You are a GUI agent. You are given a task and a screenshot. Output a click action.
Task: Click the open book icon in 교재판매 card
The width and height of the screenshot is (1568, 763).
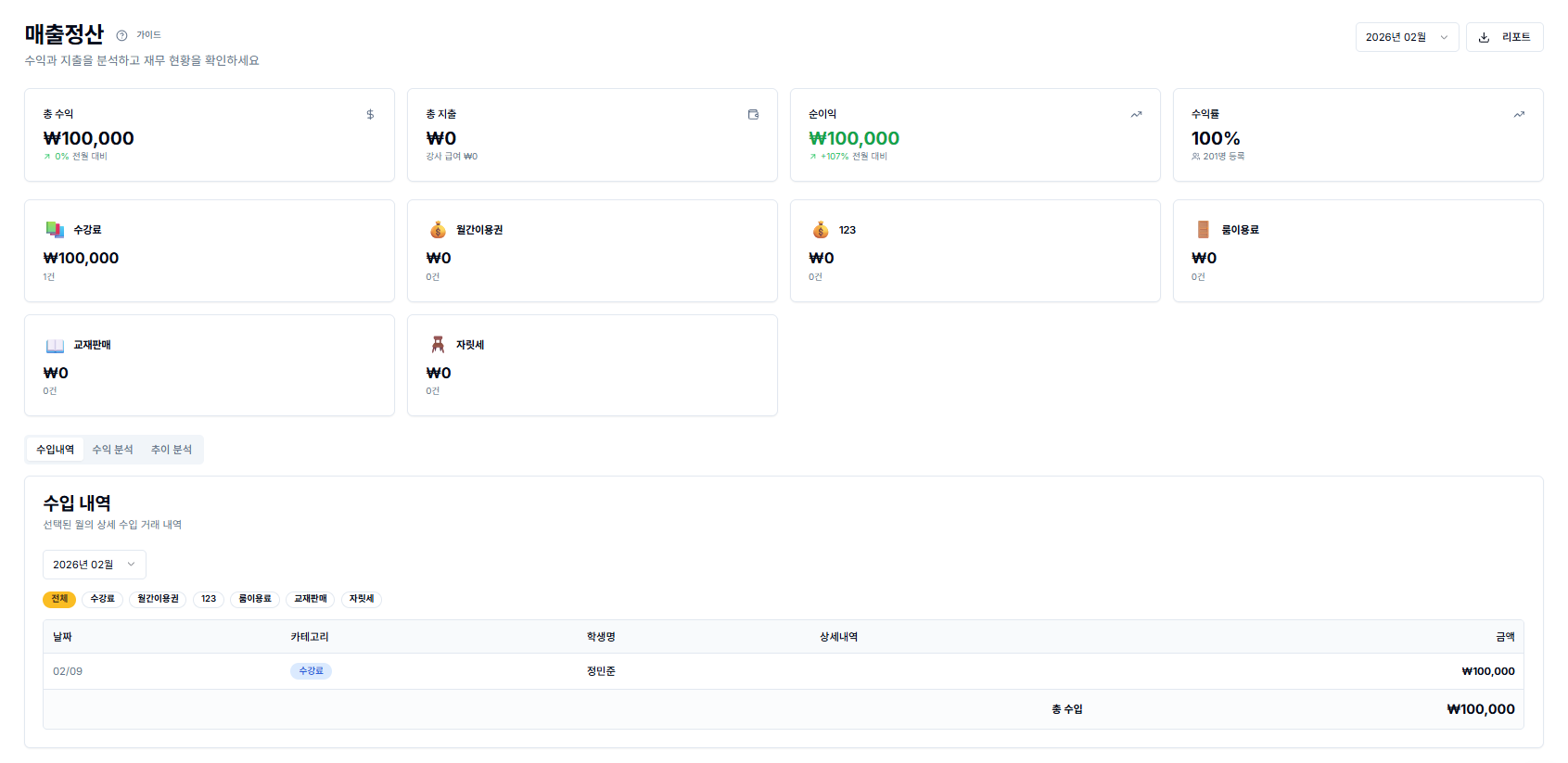tap(55, 345)
